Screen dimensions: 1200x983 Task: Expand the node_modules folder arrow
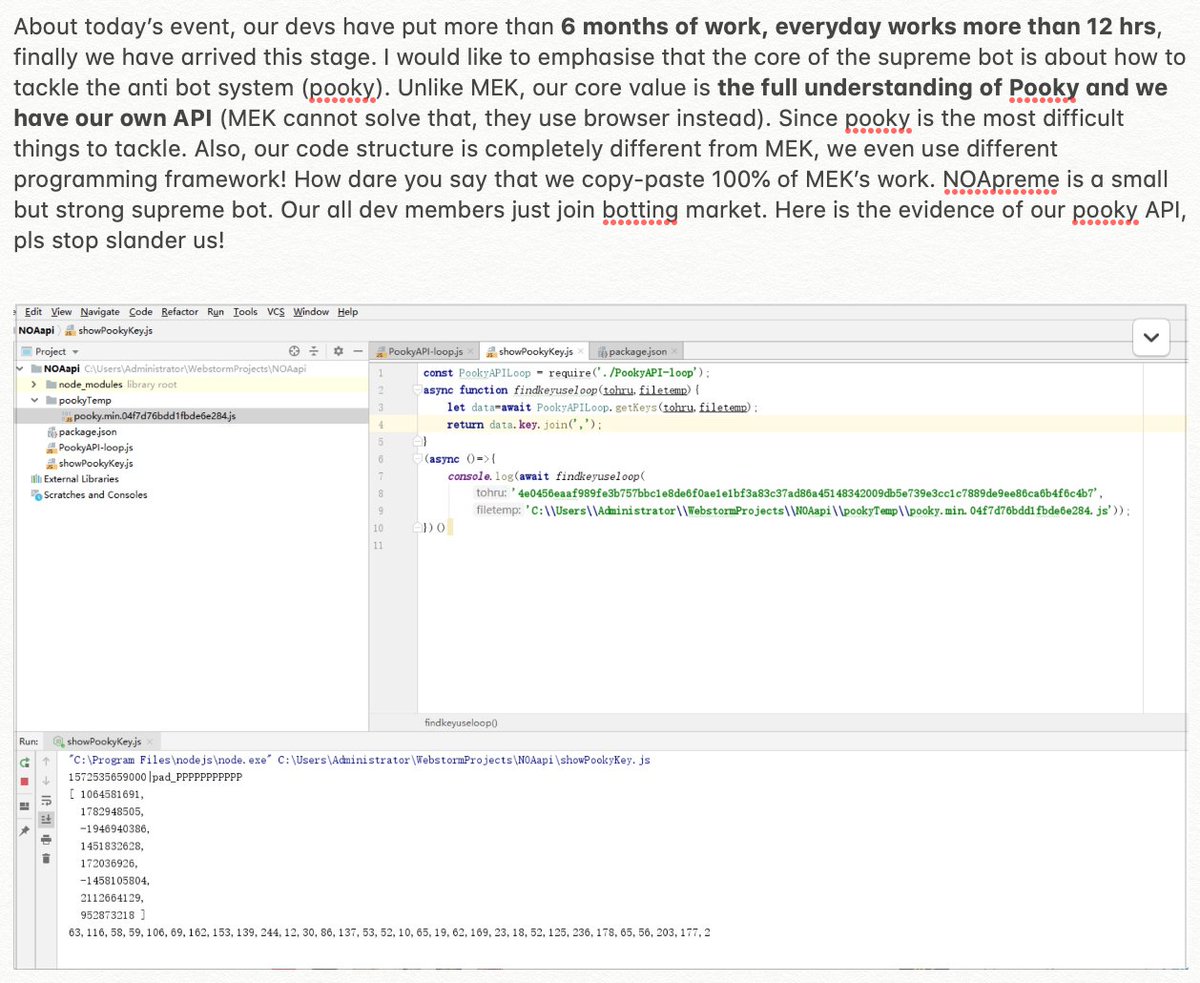(x=36, y=384)
